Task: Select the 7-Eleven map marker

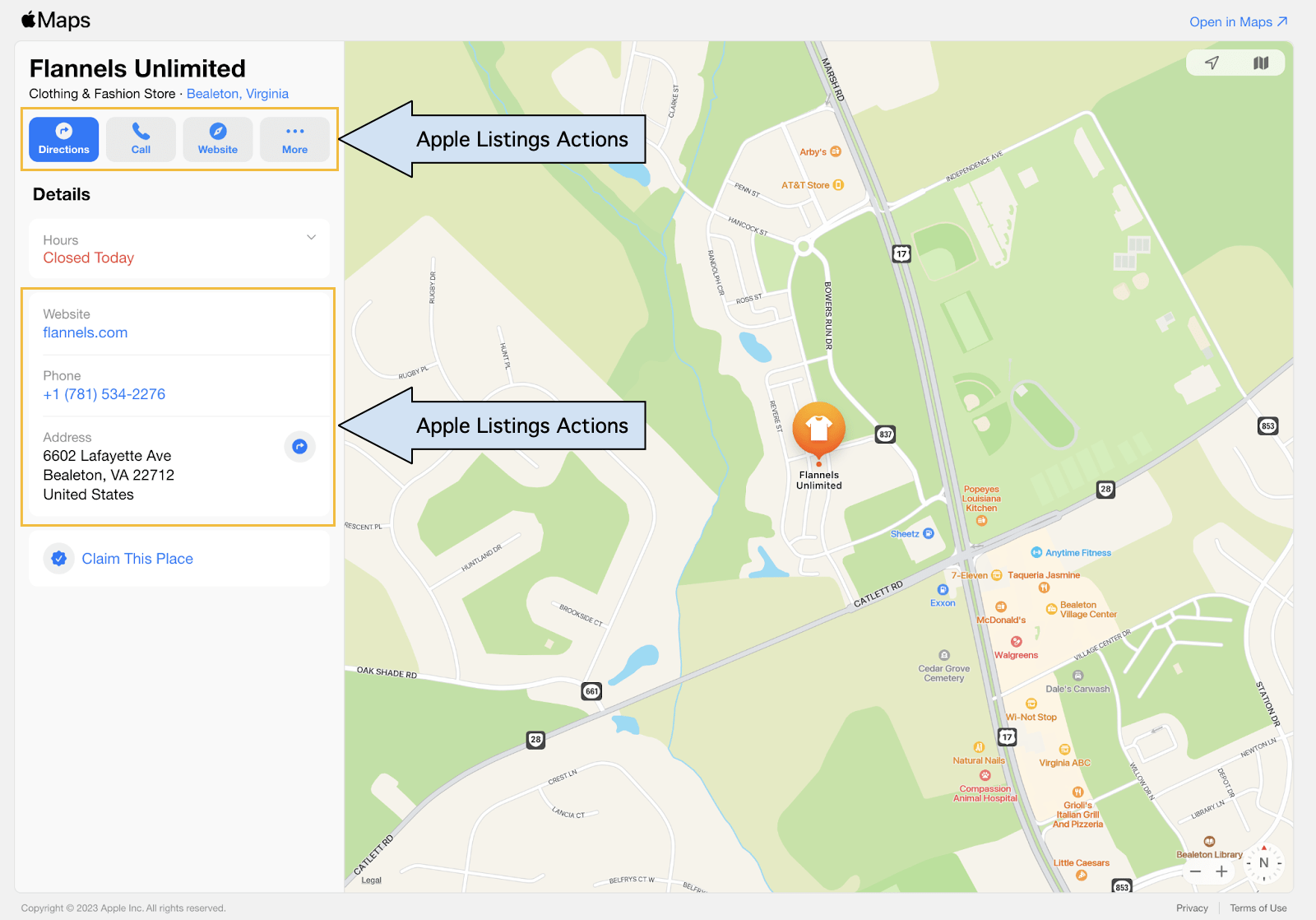Action: coord(997,575)
